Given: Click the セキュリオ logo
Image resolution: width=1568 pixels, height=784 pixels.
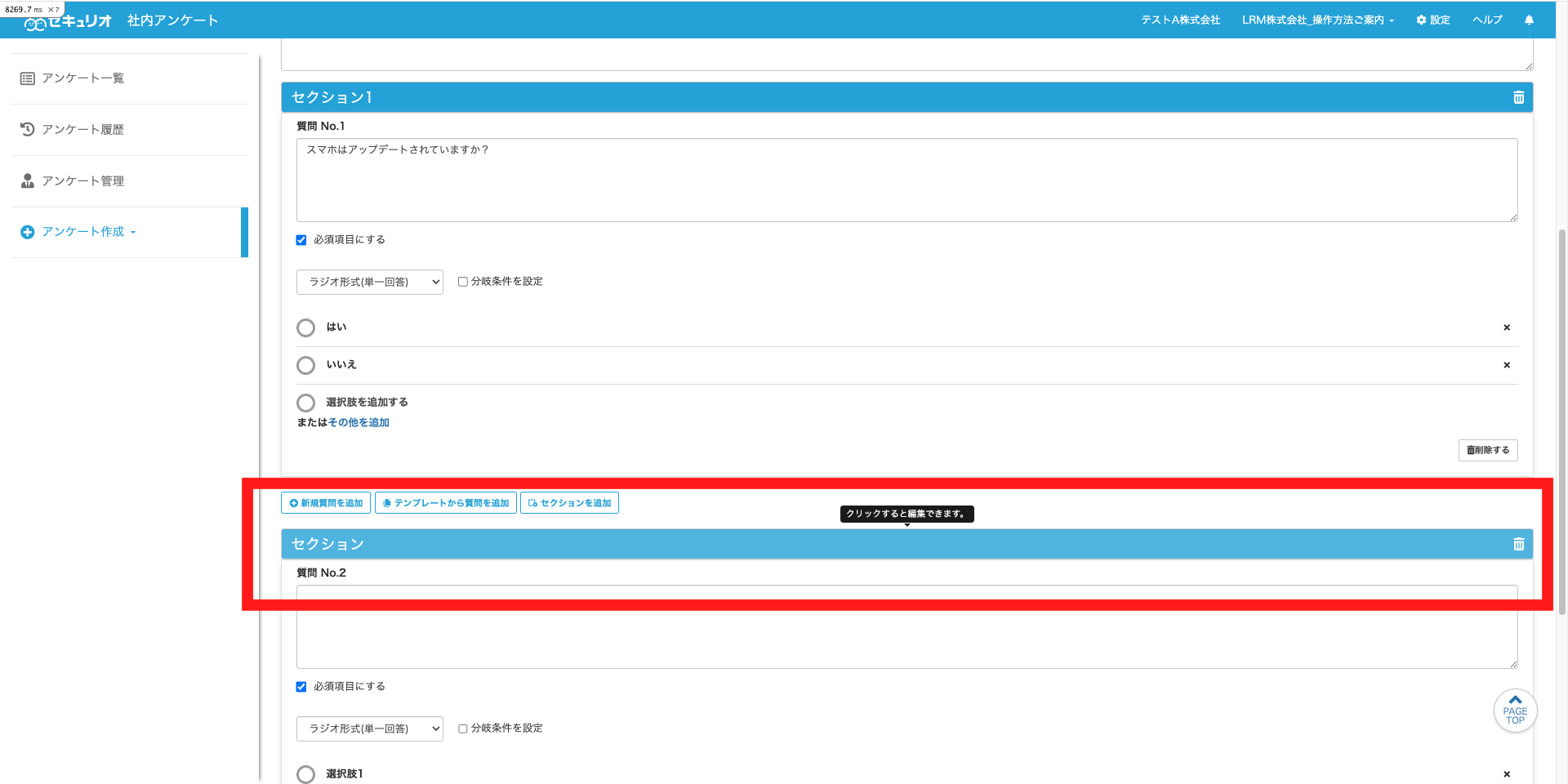Looking at the screenshot, I should pos(68,21).
